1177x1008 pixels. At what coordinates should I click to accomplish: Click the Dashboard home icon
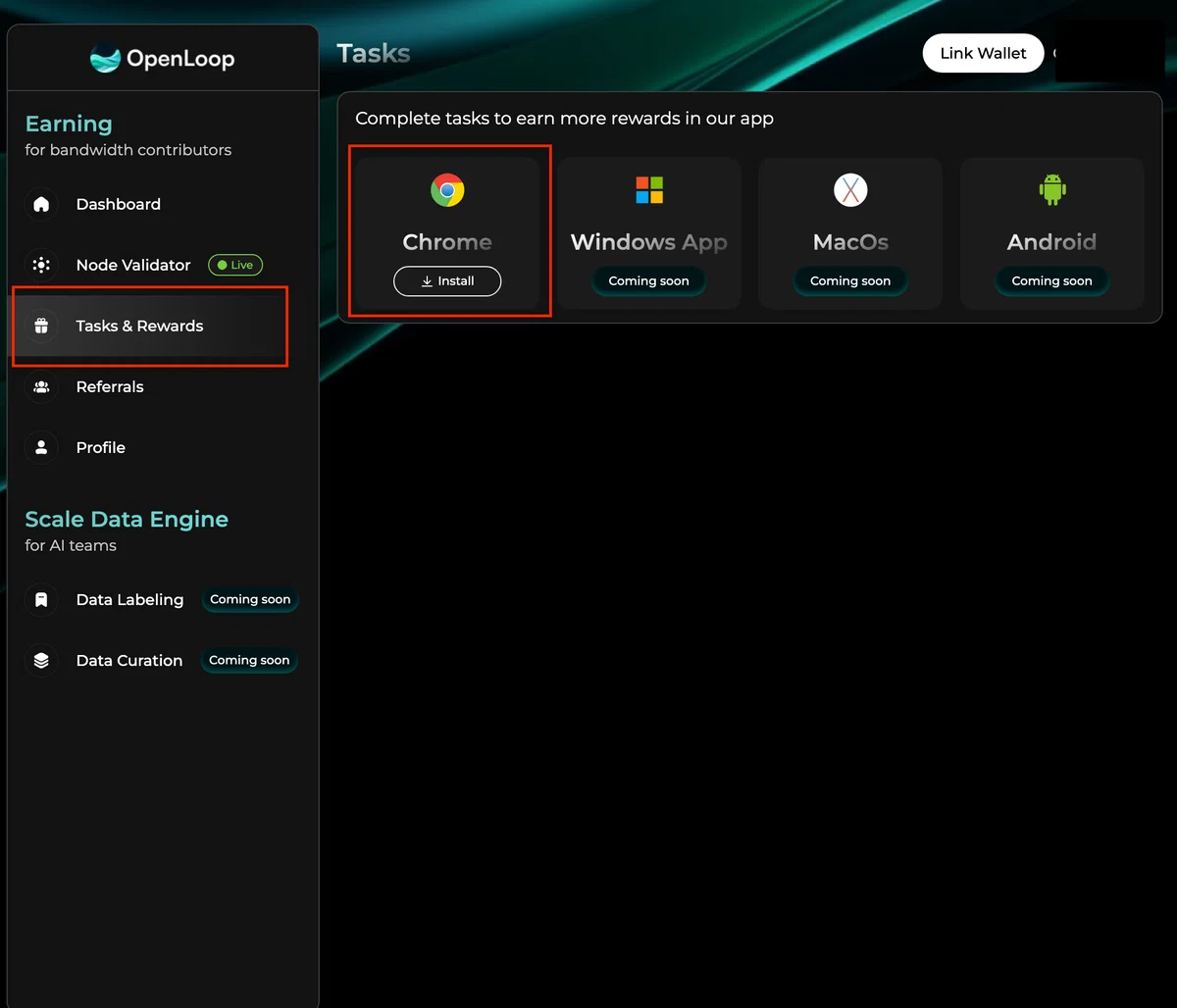(x=41, y=204)
